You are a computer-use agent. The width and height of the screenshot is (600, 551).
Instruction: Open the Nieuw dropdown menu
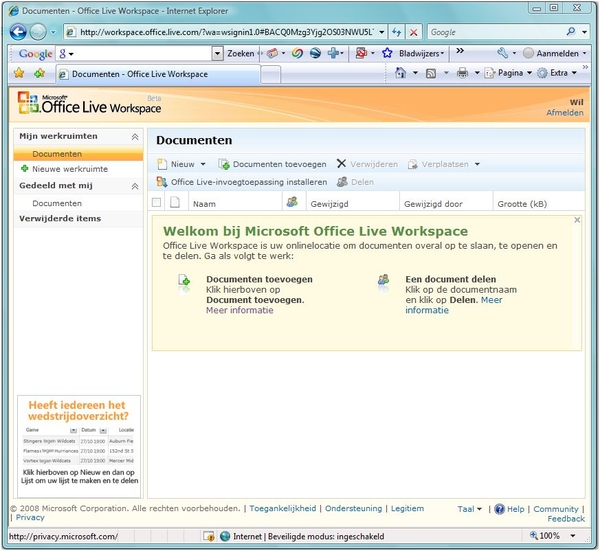tap(203, 164)
